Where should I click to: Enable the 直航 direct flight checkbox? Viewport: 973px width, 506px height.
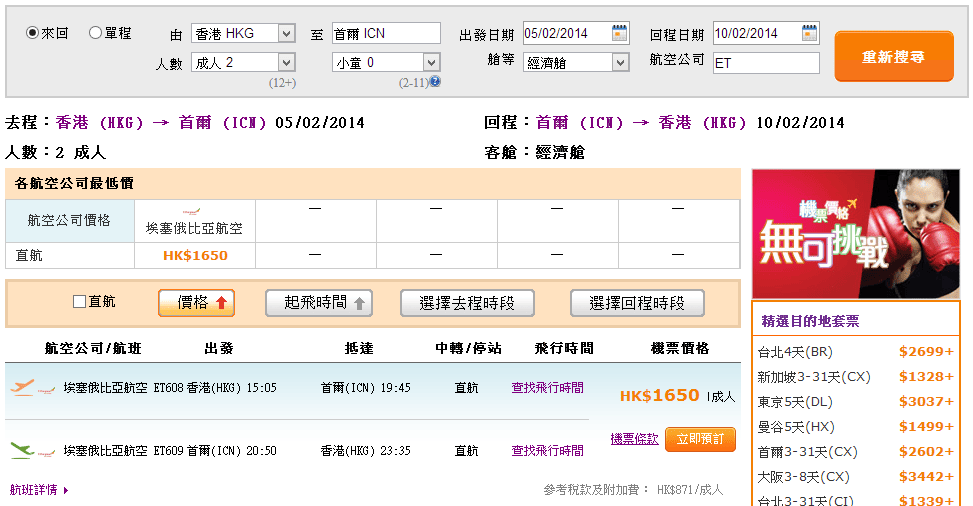click(80, 302)
